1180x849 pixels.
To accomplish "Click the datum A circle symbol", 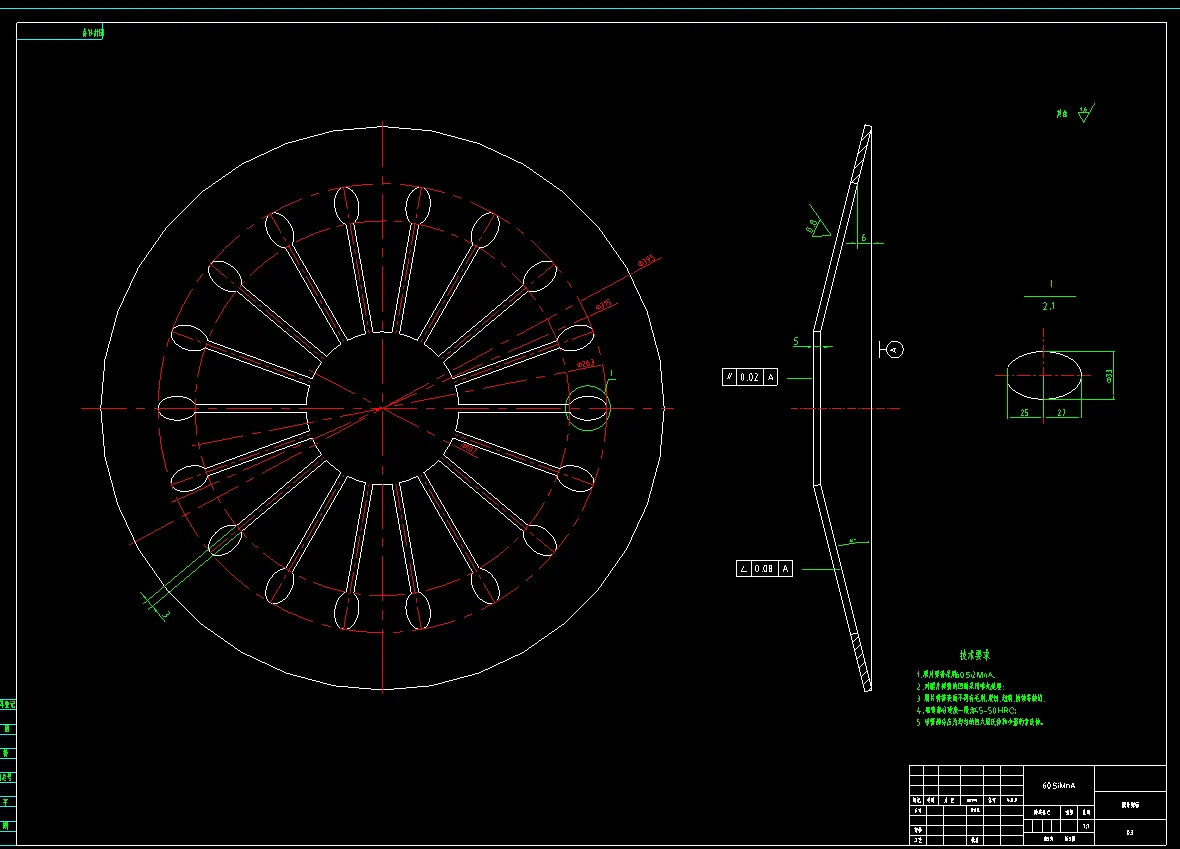I will pos(895,349).
